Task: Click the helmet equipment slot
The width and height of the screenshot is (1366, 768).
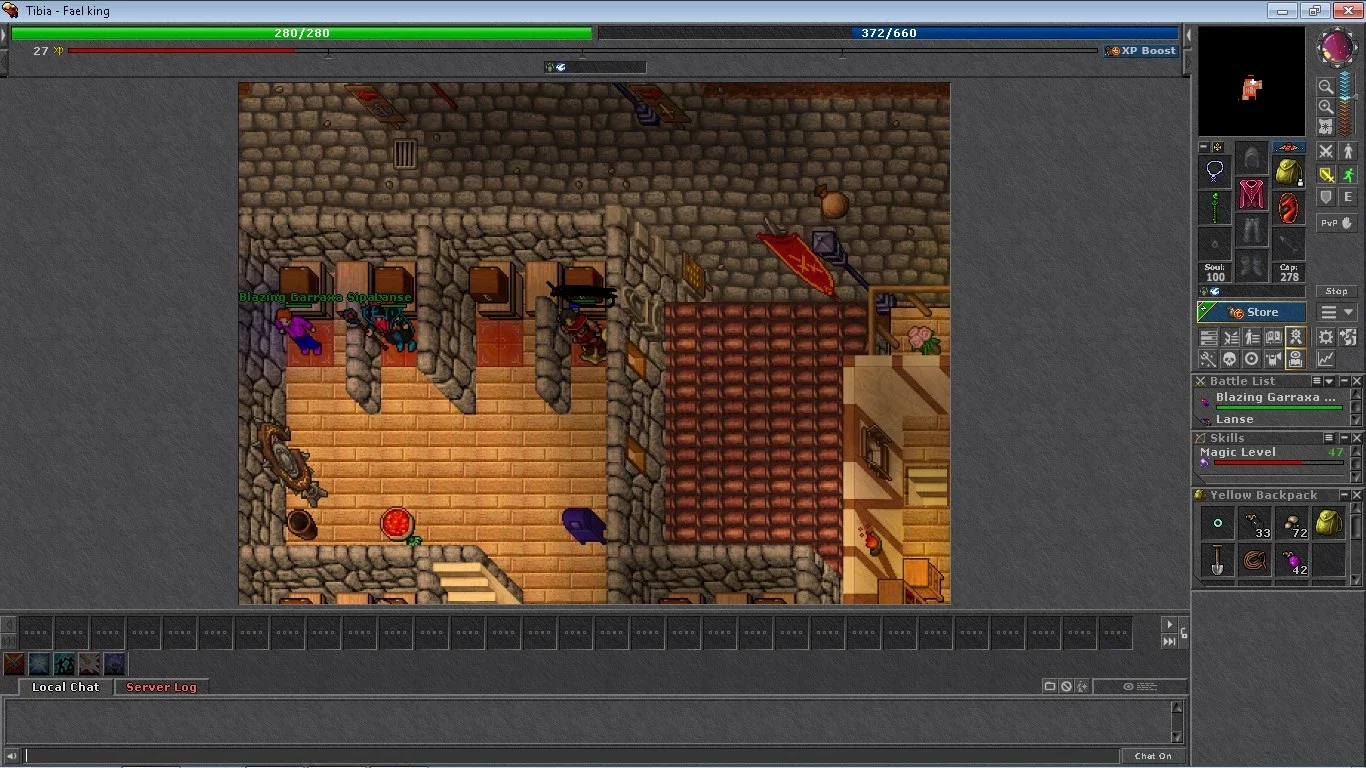Action: pyautogui.click(x=1252, y=158)
